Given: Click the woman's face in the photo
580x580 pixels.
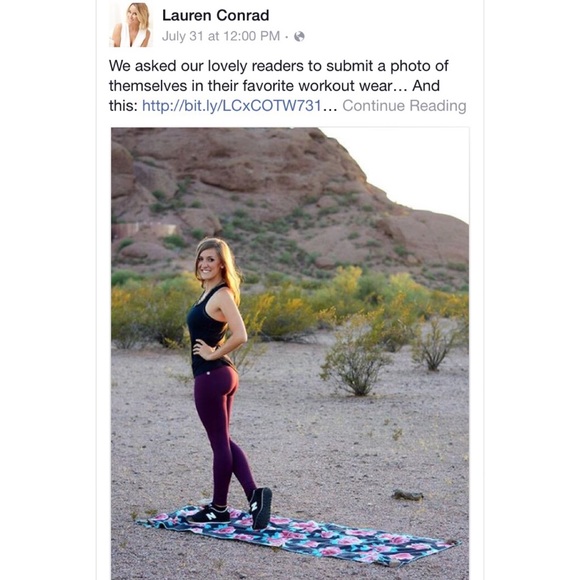Looking at the screenshot, I should [209, 263].
